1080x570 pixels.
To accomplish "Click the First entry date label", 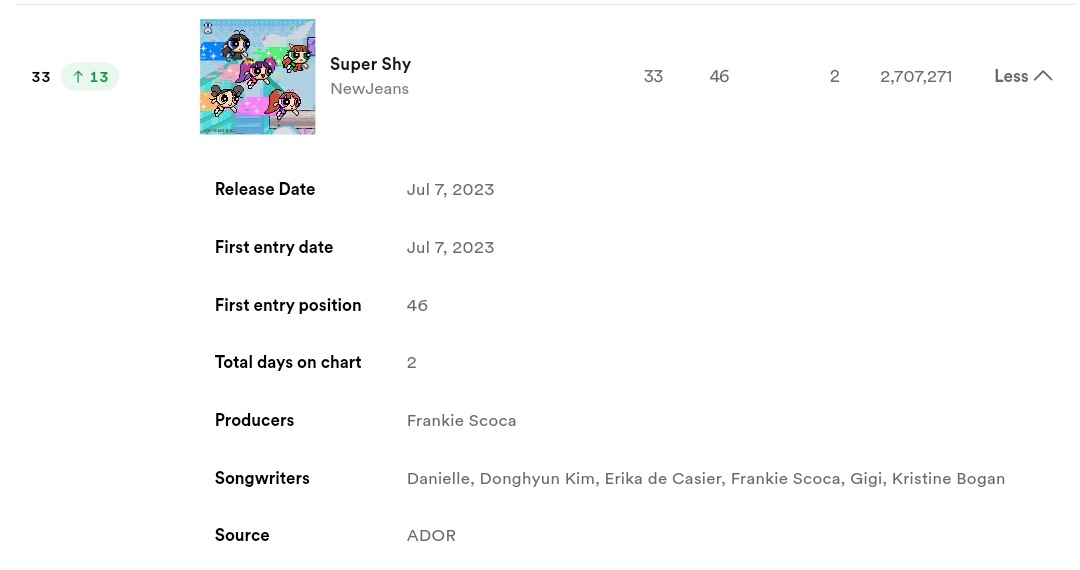I will click(273, 247).
